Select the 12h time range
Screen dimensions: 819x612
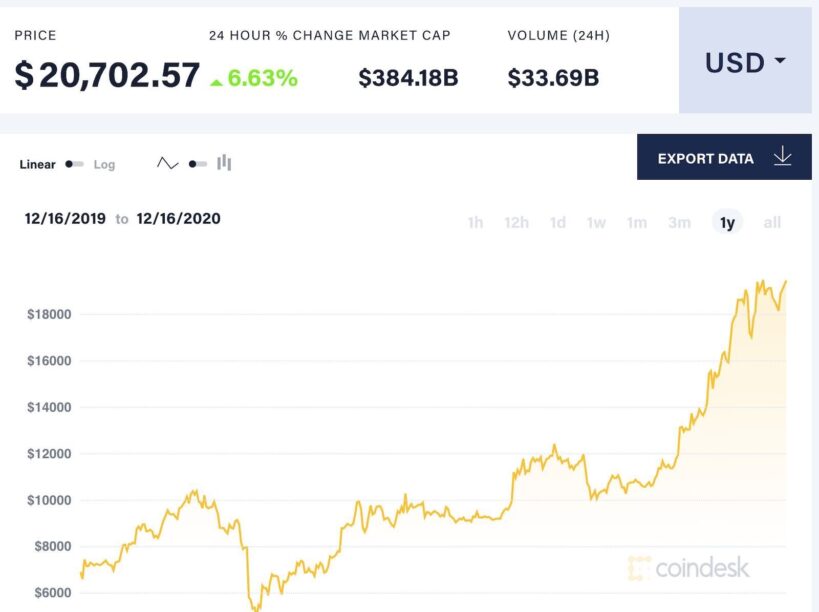point(516,223)
